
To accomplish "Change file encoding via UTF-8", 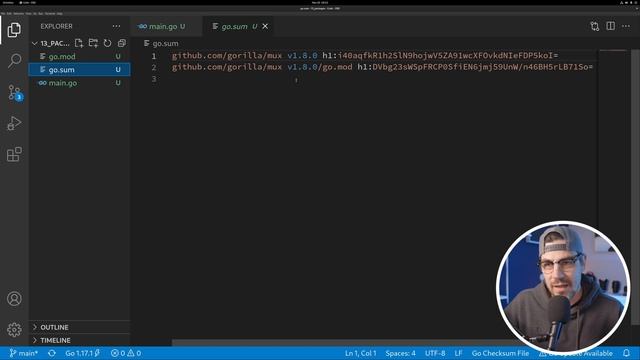I will 435,353.
